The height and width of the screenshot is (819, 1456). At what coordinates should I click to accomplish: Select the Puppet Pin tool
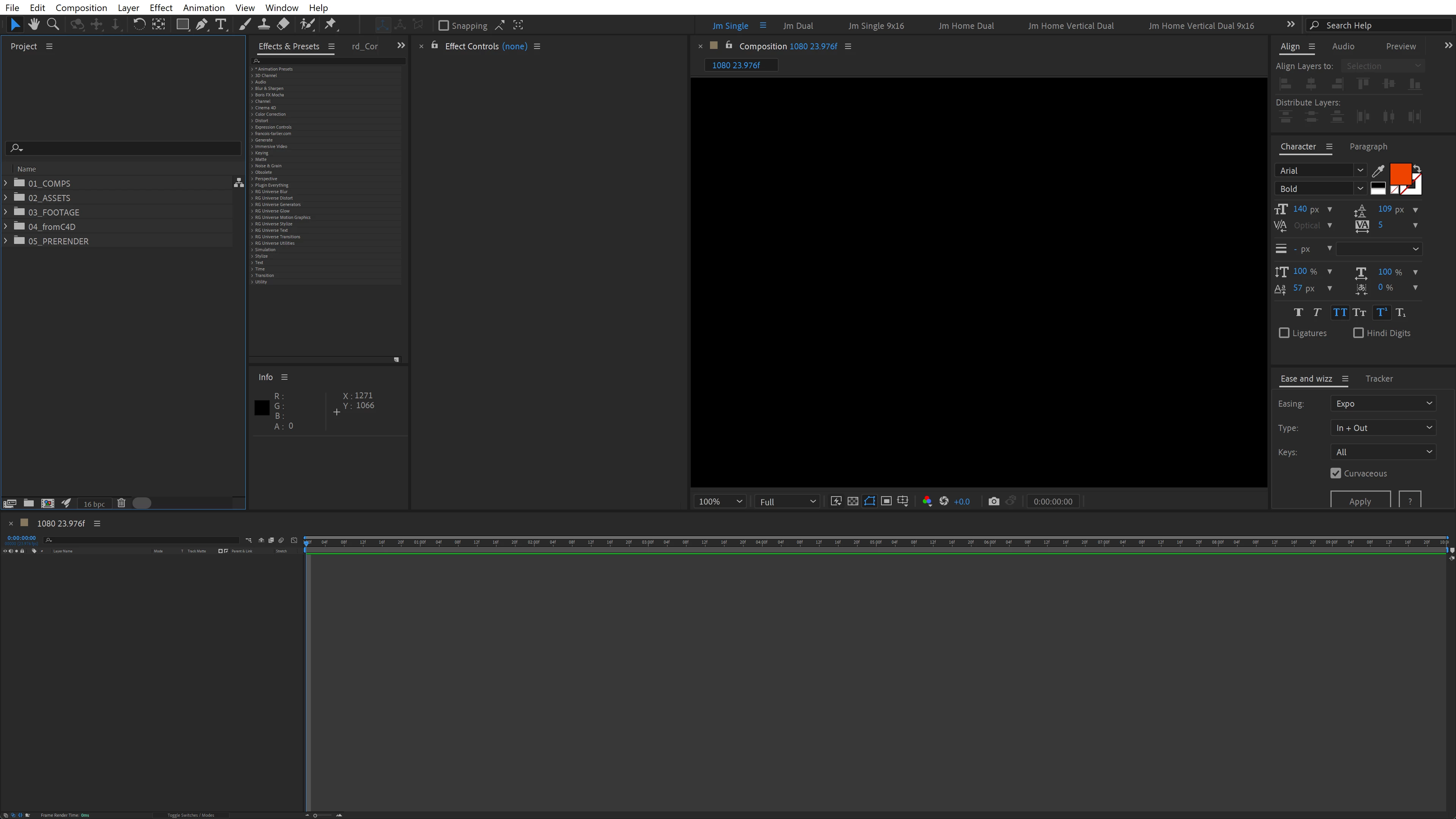[x=331, y=25]
